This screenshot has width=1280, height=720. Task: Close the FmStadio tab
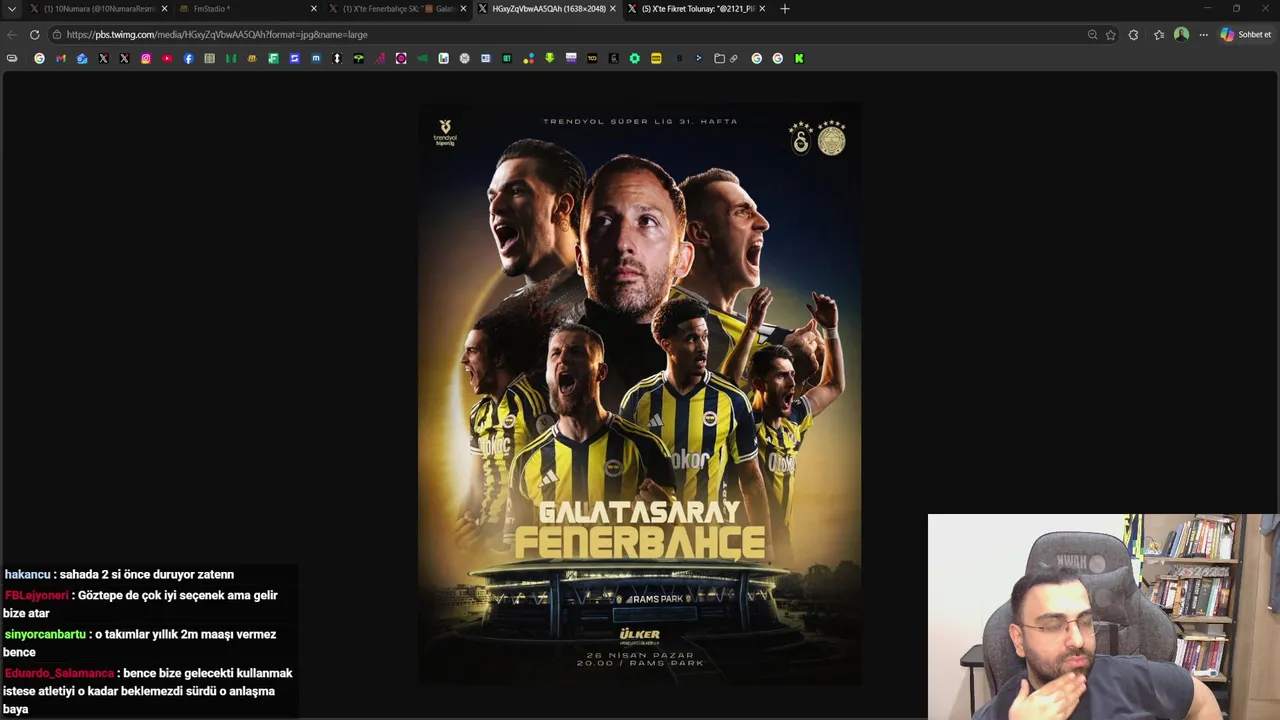(314, 9)
